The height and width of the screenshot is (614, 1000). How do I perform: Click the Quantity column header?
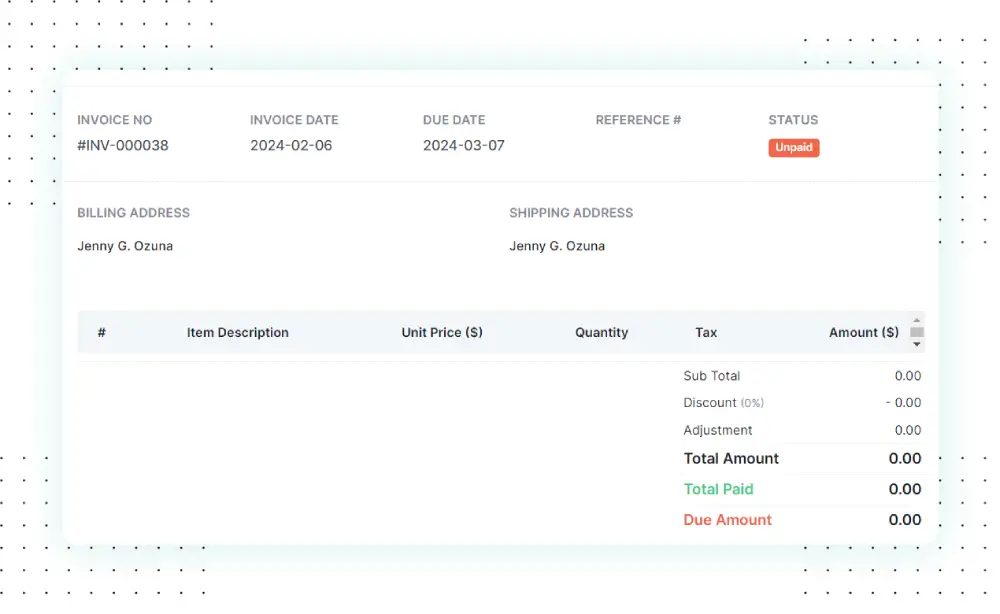point(602,332)
